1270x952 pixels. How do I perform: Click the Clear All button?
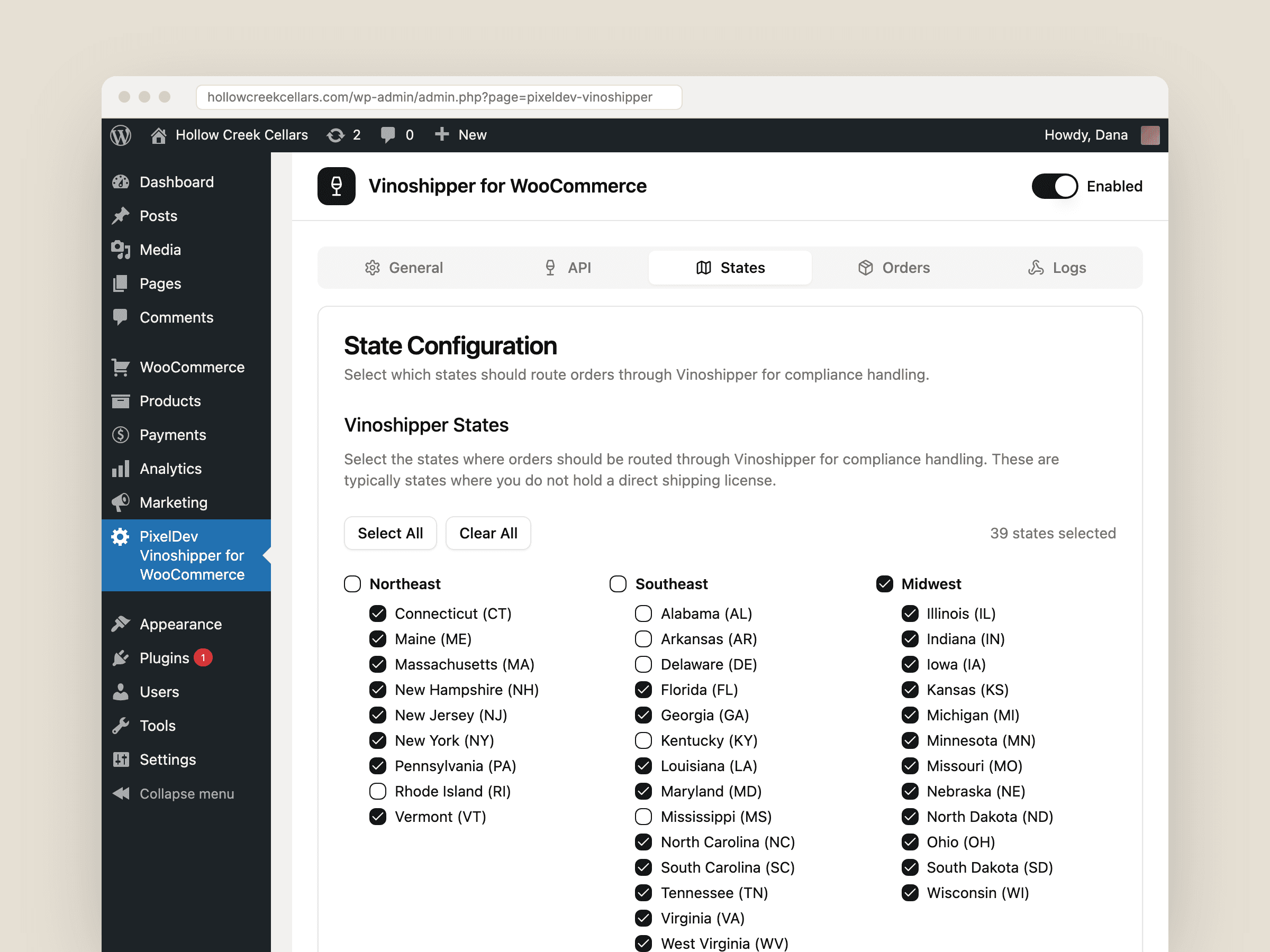(488, 534)
